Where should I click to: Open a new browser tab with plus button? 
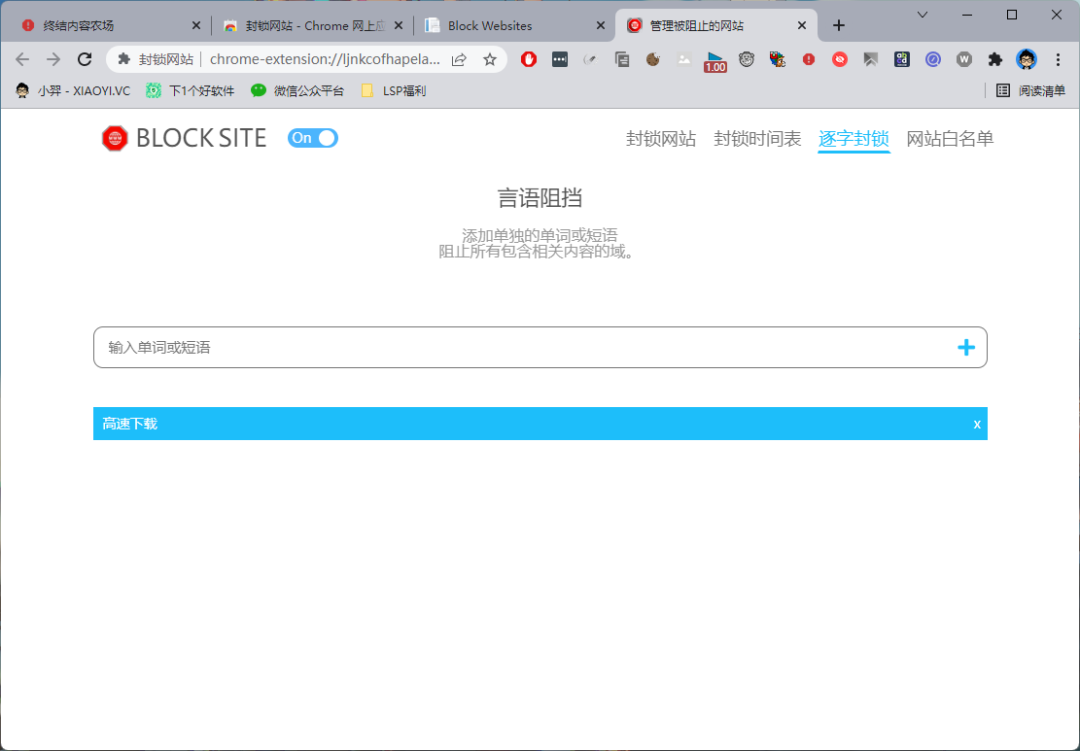click(x=838, y=25)
